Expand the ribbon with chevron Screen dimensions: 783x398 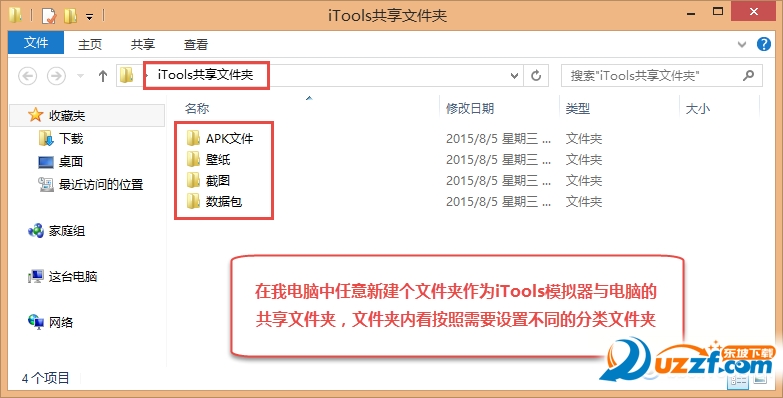tap(742, 44)
